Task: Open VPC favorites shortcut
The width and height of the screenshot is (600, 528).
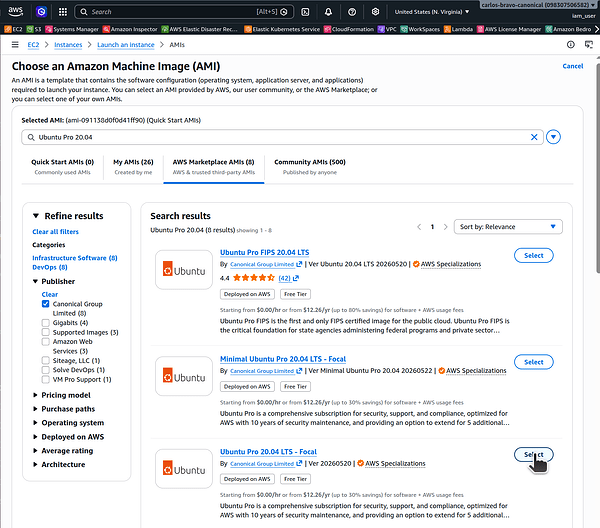Action: (387, 29)
